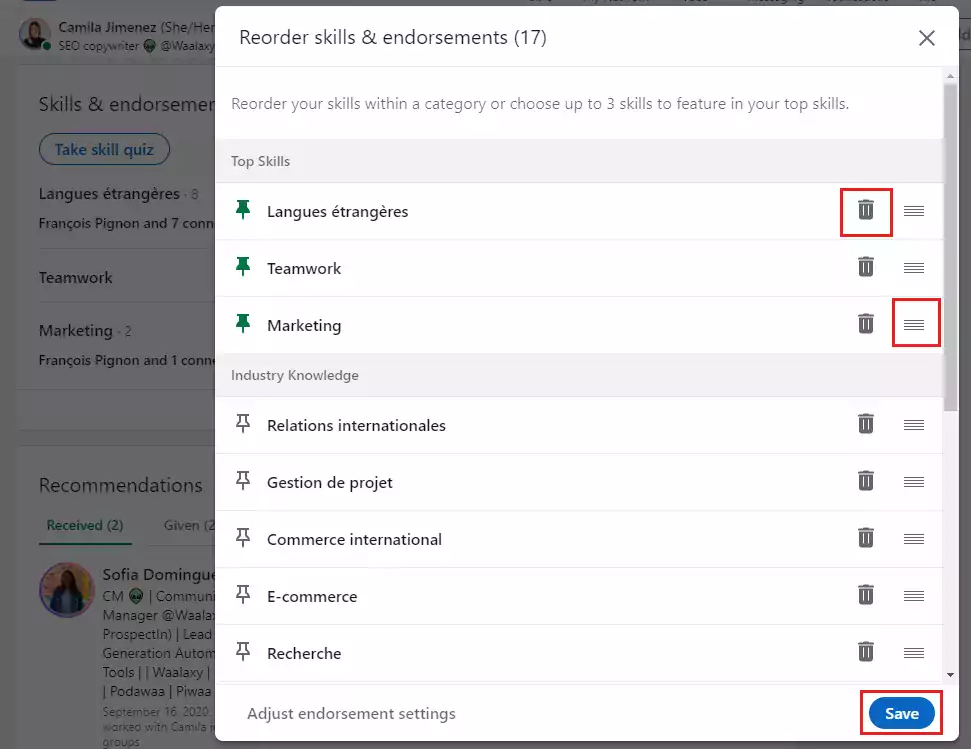Image resolution: width=971 pixels, height=749 pixels.
Task: Unpin Teamwork from Top Skills
Action: [x=241, y=268]
